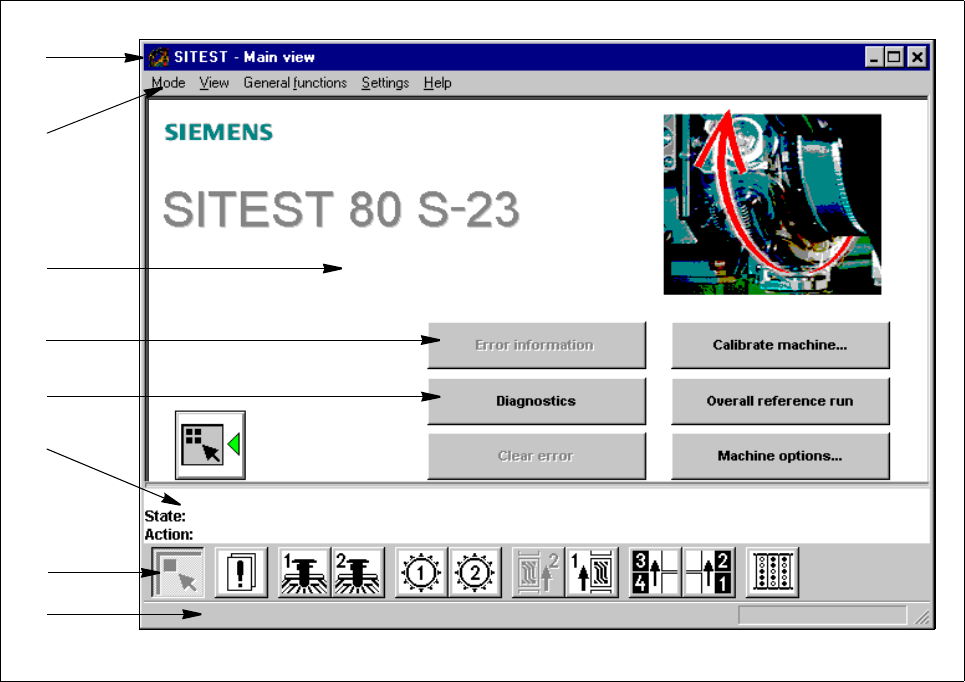Click the dotted columns magazine icon
965x682 pixels.
click(x=772, y=572)
